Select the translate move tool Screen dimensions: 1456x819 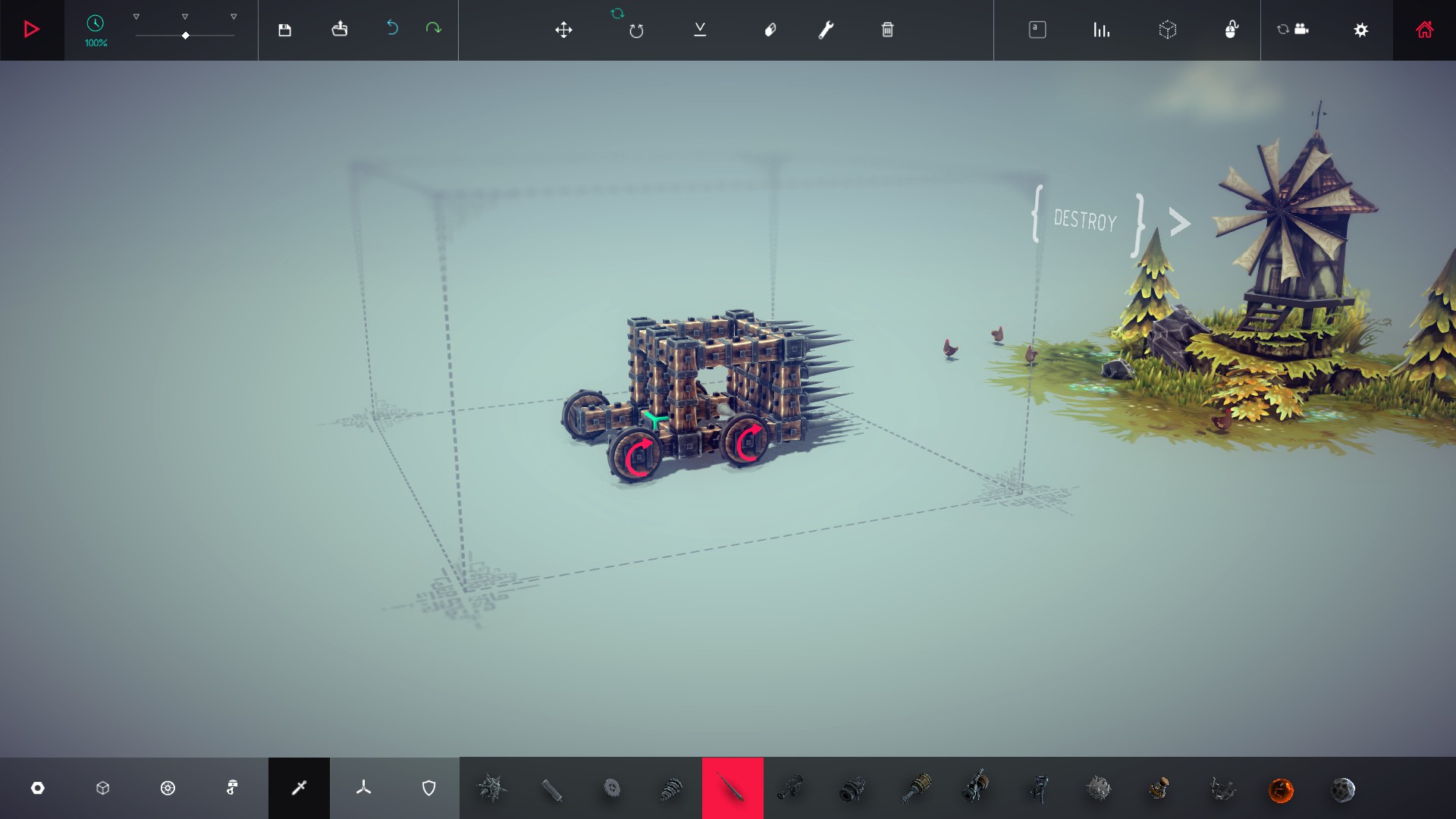click(563, 30)
